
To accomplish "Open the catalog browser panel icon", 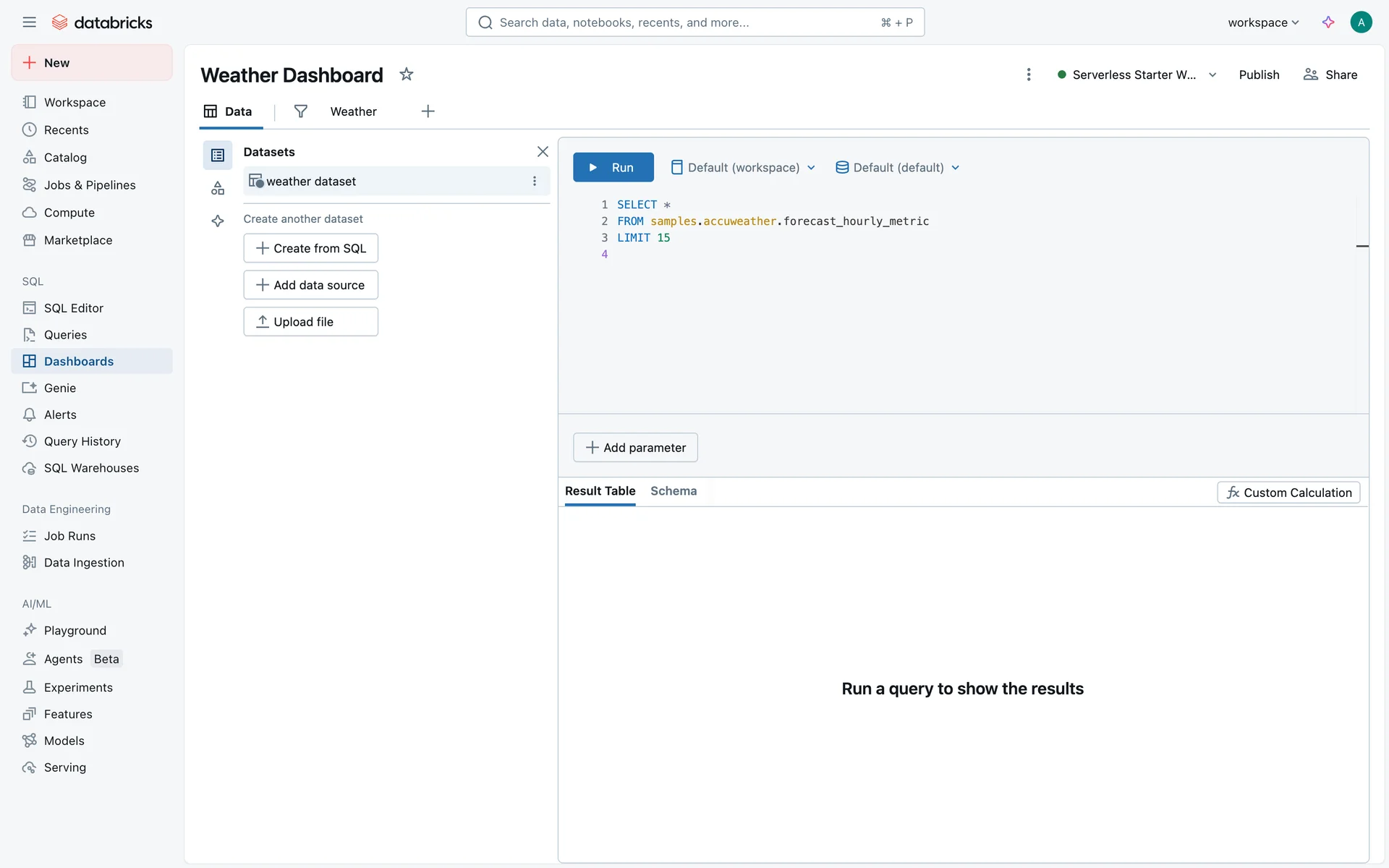I will tap(218, 189).
